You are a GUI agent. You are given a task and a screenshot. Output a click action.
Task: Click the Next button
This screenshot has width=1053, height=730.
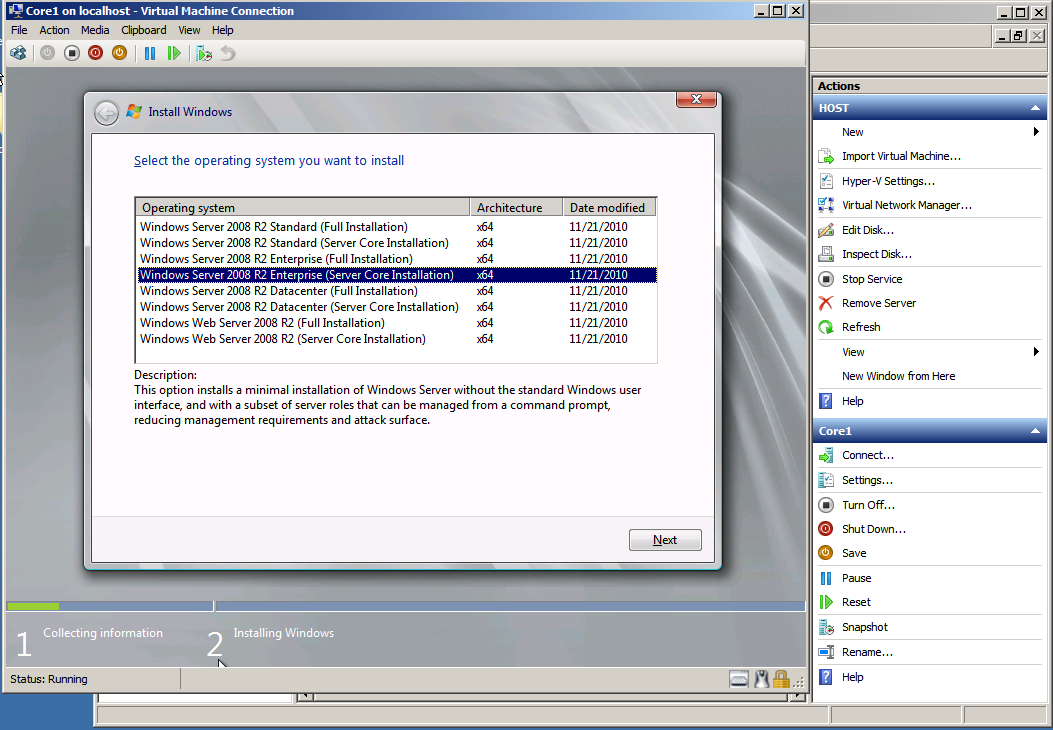pyautogui.click(x=665, y=540)
